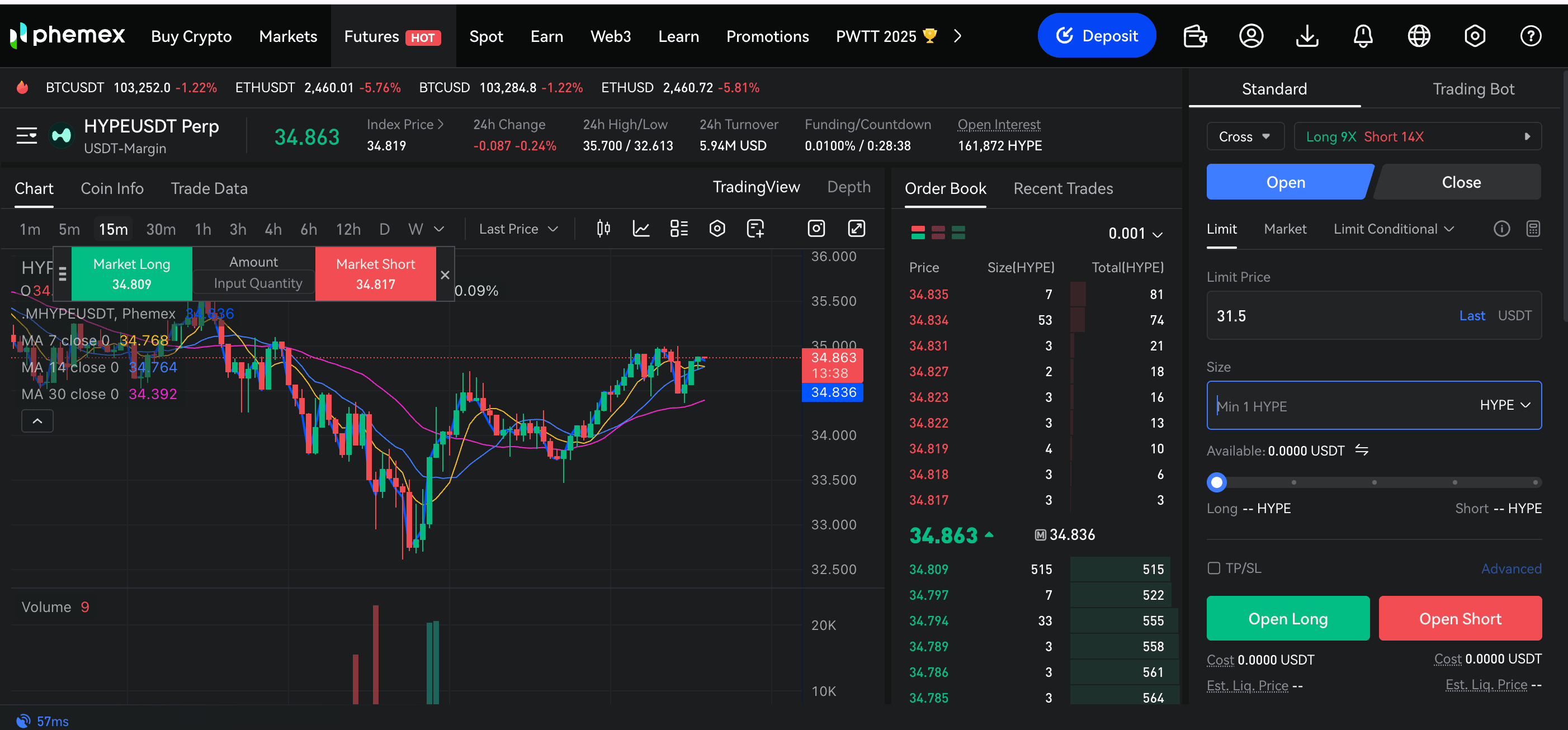Click the hot flame ticker icon
The width and height of the screenshot is (1568, 730).
(x=22, y=88)
